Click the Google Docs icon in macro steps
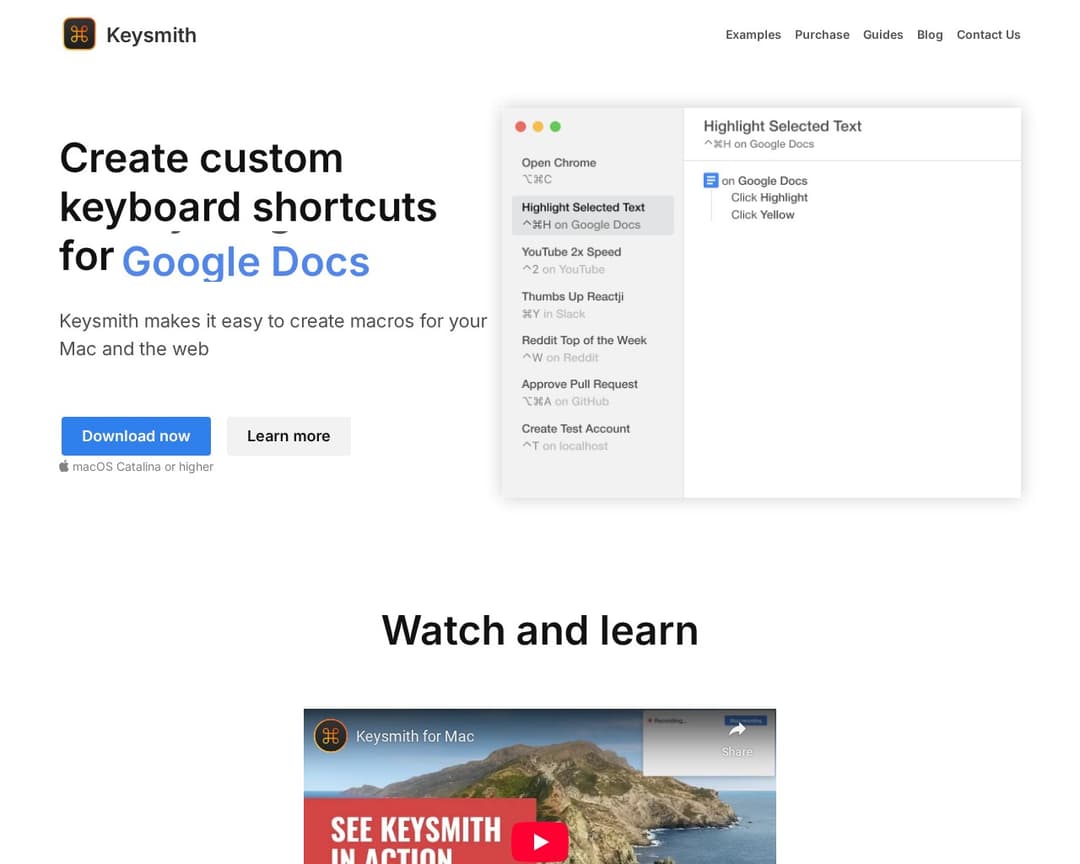This screenshot has width=1080, height=864. (x=711, y=180)
